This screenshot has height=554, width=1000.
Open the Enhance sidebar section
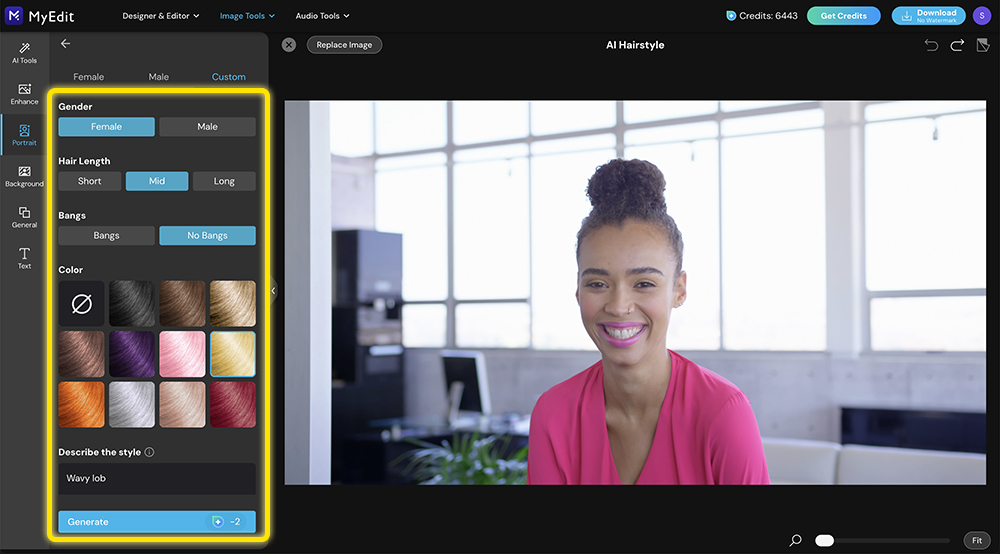click(24, 94)
